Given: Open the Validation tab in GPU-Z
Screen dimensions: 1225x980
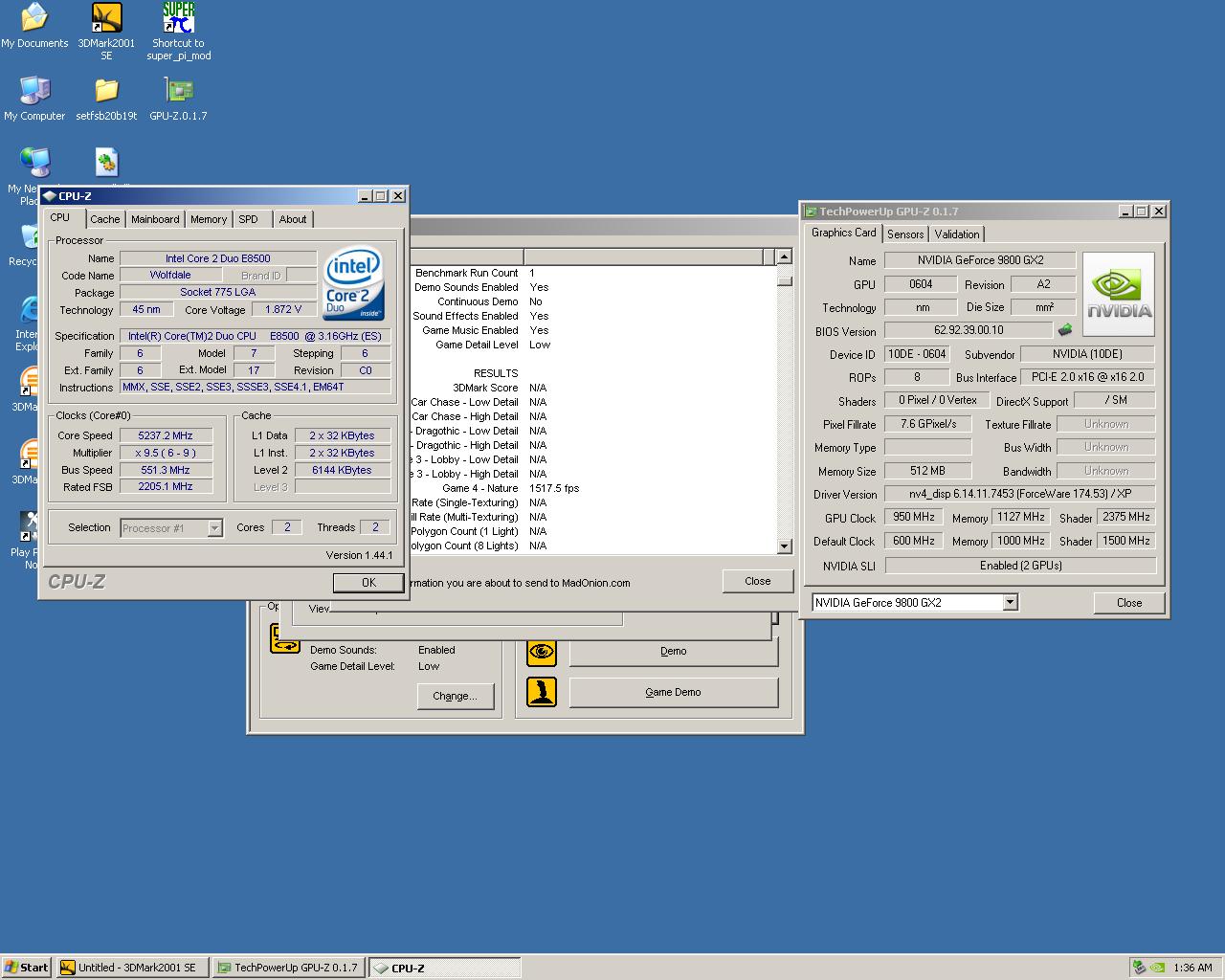Looking at the screenshot, I should tap(957, 234).
